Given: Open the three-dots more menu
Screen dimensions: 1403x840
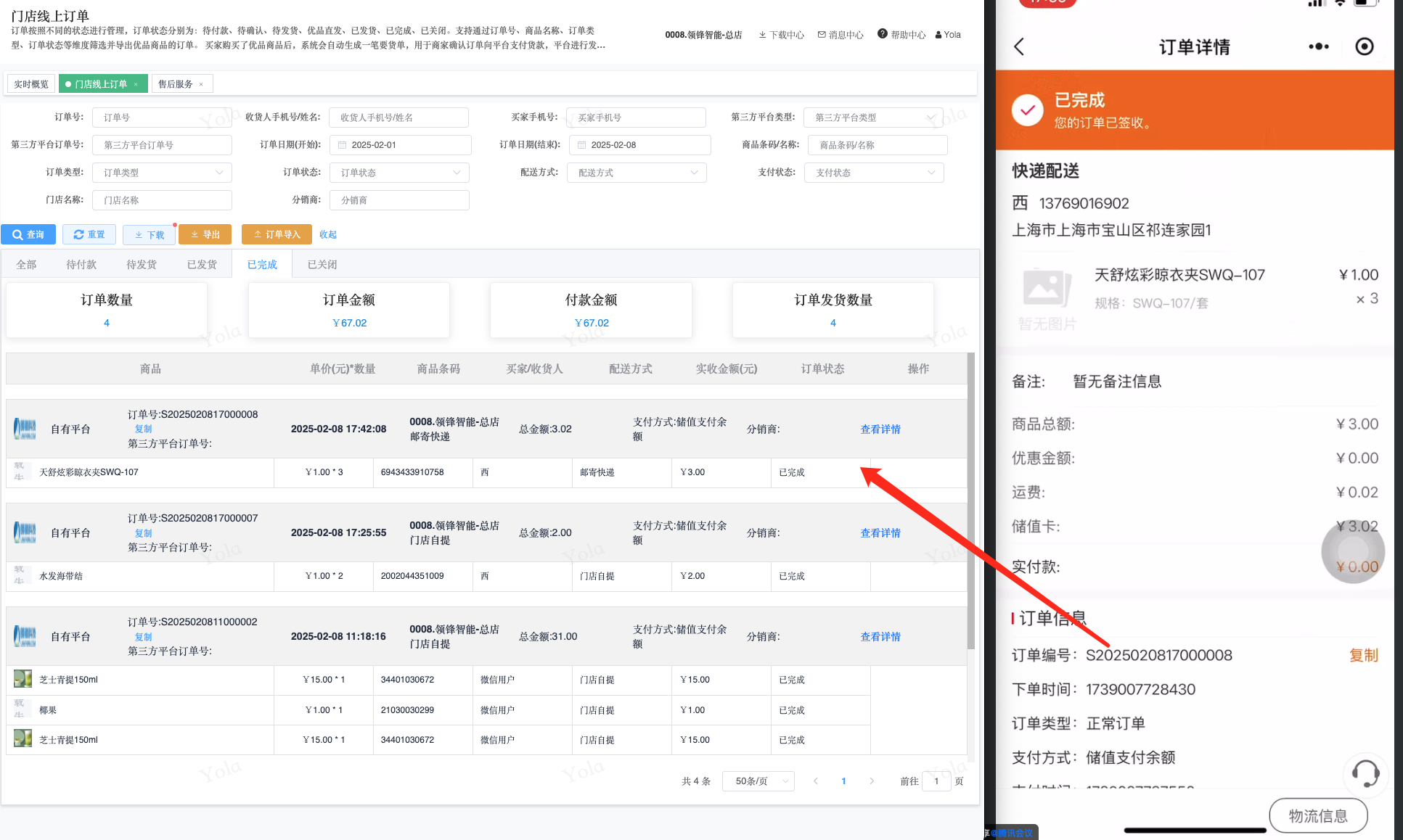Looking at the screenshot, I should pos(1318,46).
